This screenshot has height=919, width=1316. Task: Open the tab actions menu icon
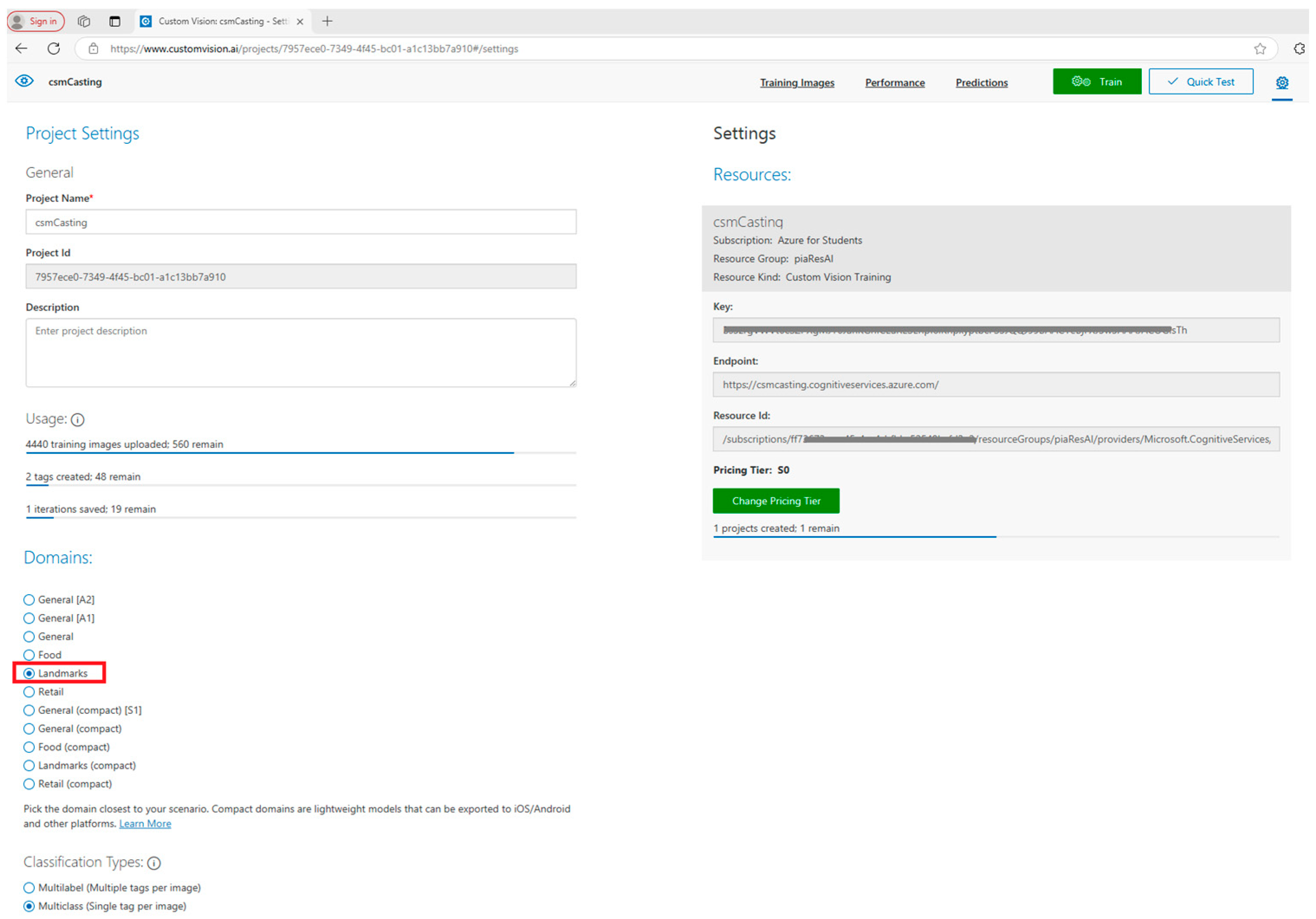[115, 21]
